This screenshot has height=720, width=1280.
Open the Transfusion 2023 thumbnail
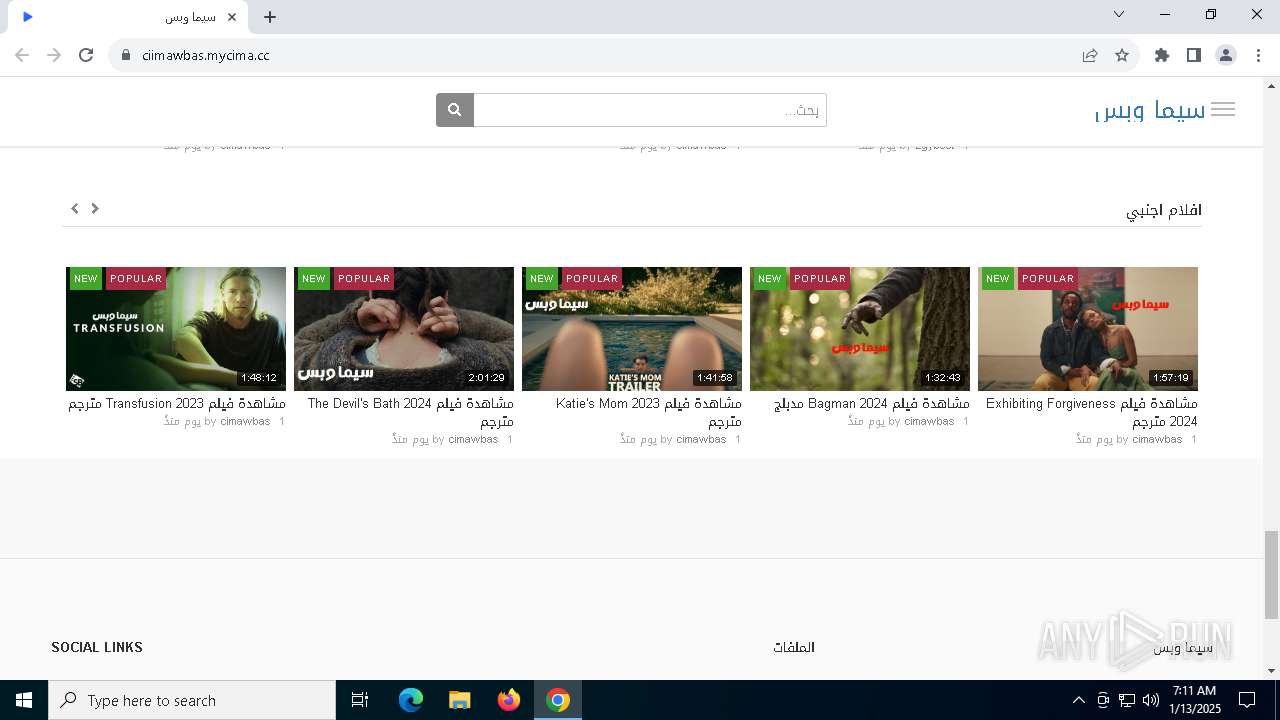[176, 329]
